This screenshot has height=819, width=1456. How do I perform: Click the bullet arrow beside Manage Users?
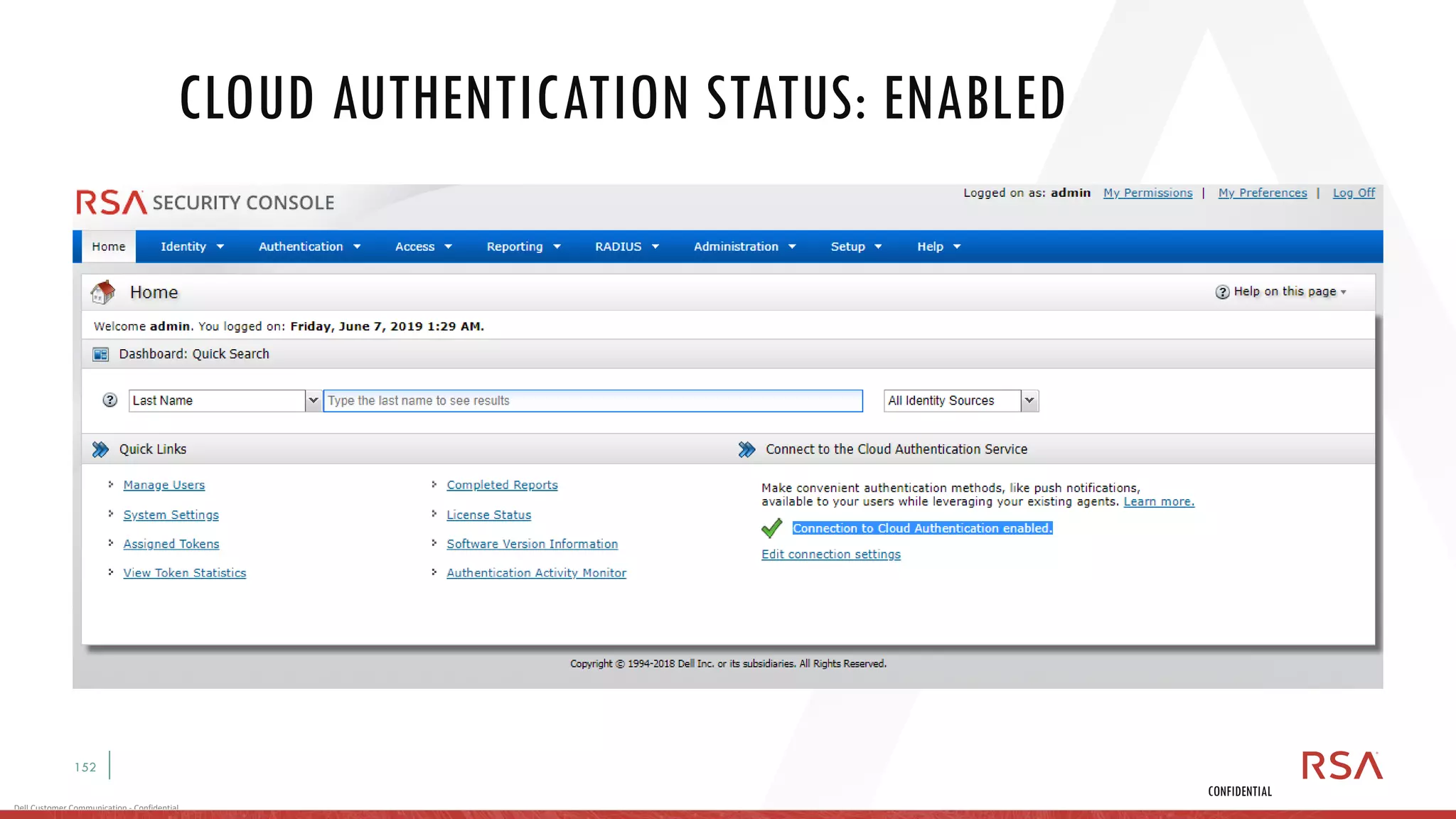coord(111,484)
